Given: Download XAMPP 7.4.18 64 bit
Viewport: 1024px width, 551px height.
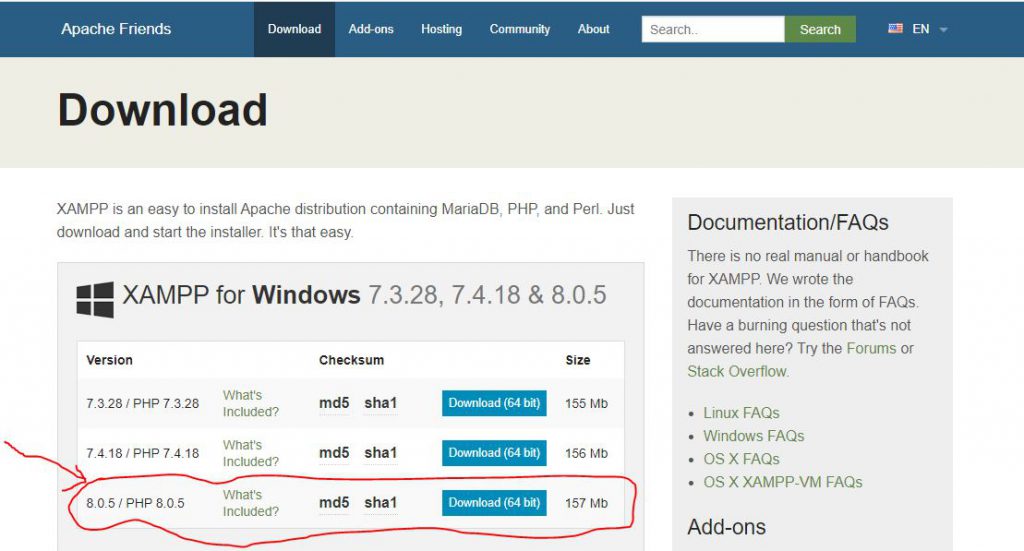Looking at the screenshot, I should 494,453.
